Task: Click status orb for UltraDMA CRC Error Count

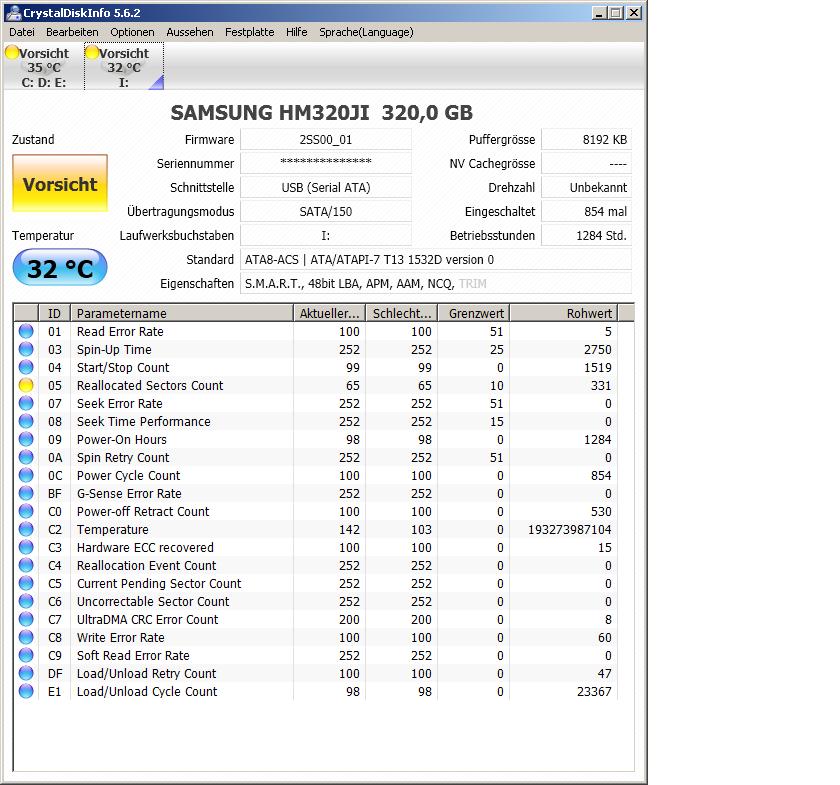Action: [x=26, y=619]
